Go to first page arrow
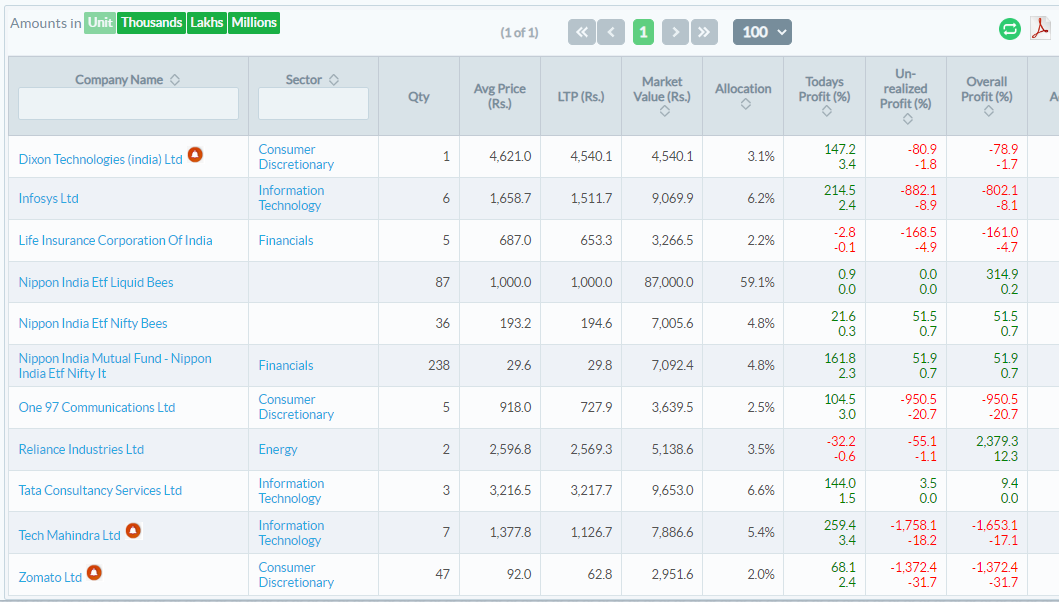This screenshot has height=602, width=1059. click(582, 32)
